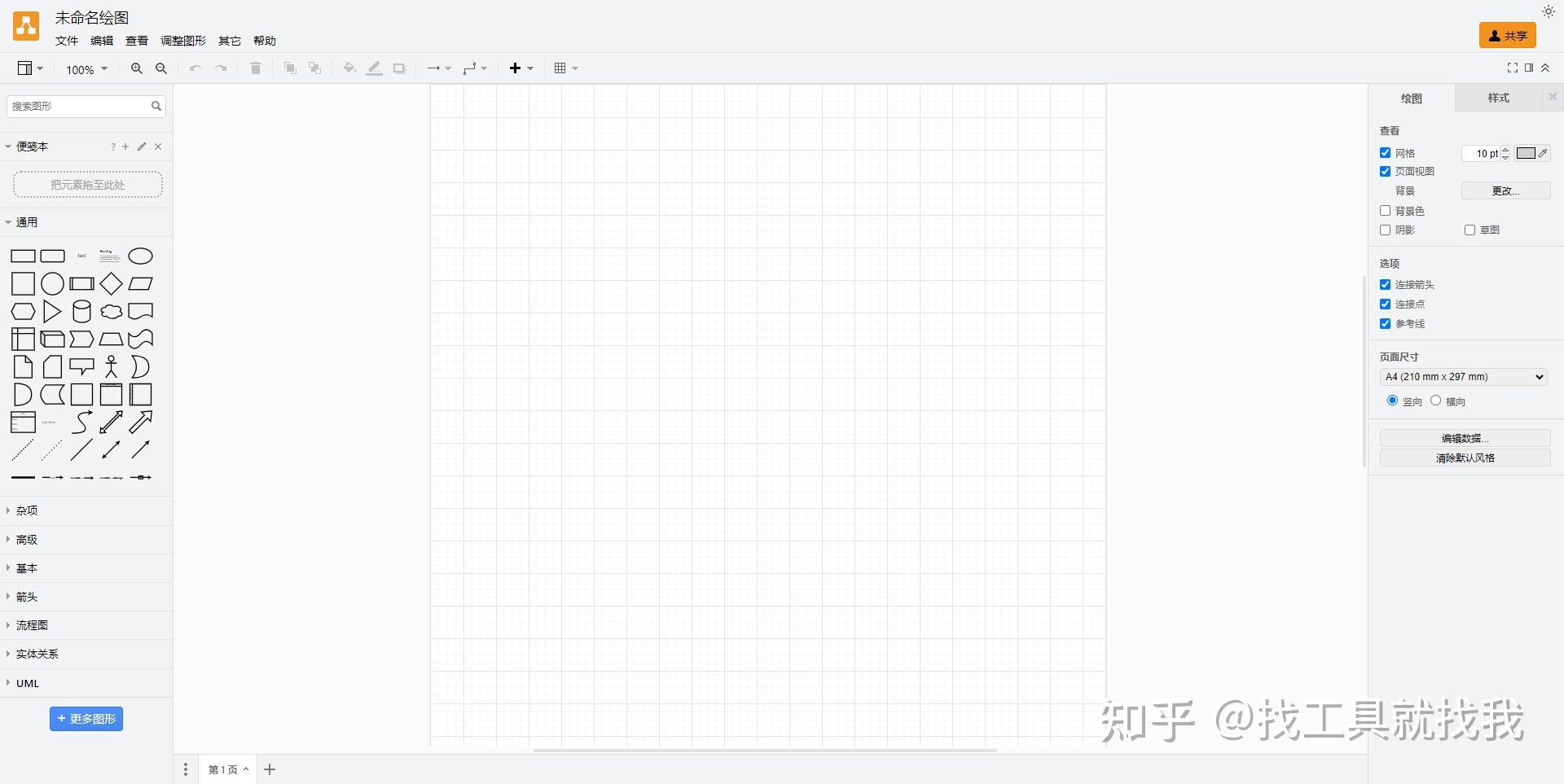The height and width of the screenshot is (784, 1564).
Task: Click the line color pencil icon
Action: 374,68
